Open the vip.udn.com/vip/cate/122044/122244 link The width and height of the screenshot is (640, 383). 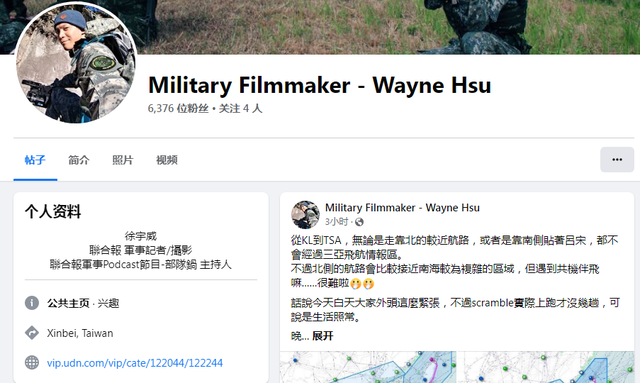pyautogui.click(x=135, y=363)
